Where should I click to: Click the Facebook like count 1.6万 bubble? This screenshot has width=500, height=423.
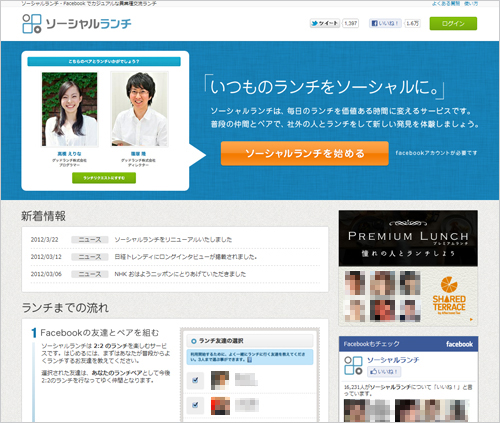tap(412, 23)
